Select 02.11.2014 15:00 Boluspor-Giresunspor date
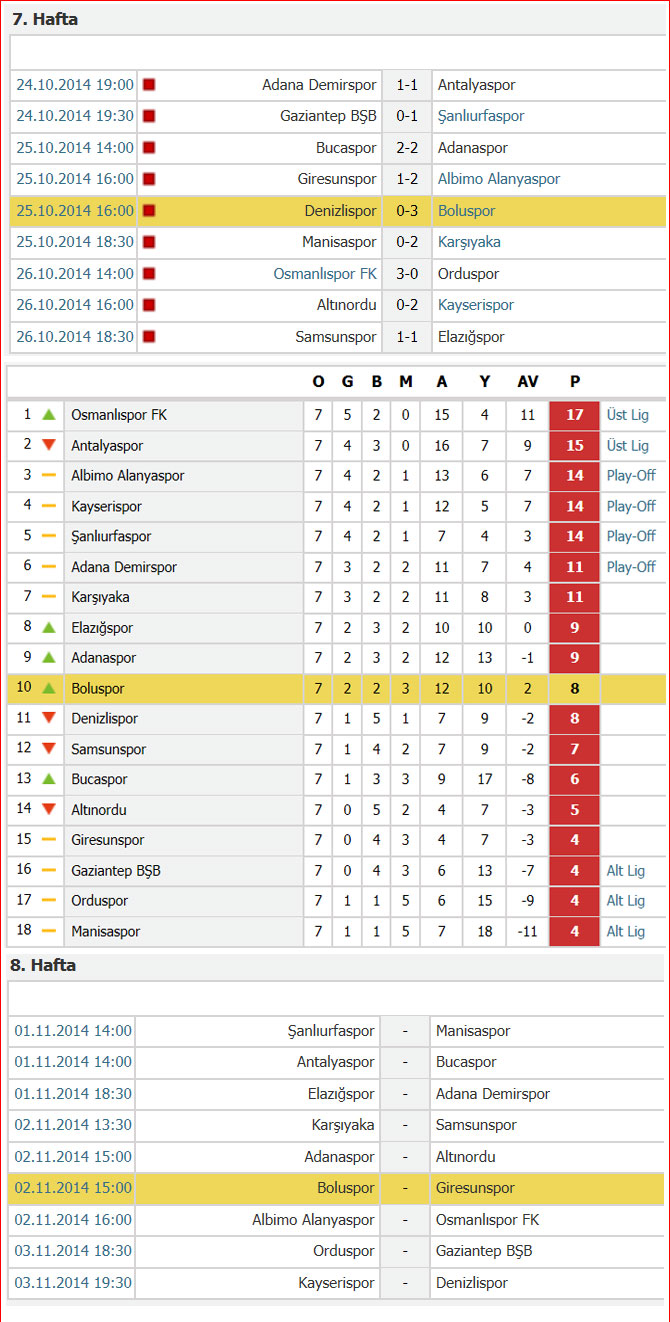 click(x=73, y=1188)
